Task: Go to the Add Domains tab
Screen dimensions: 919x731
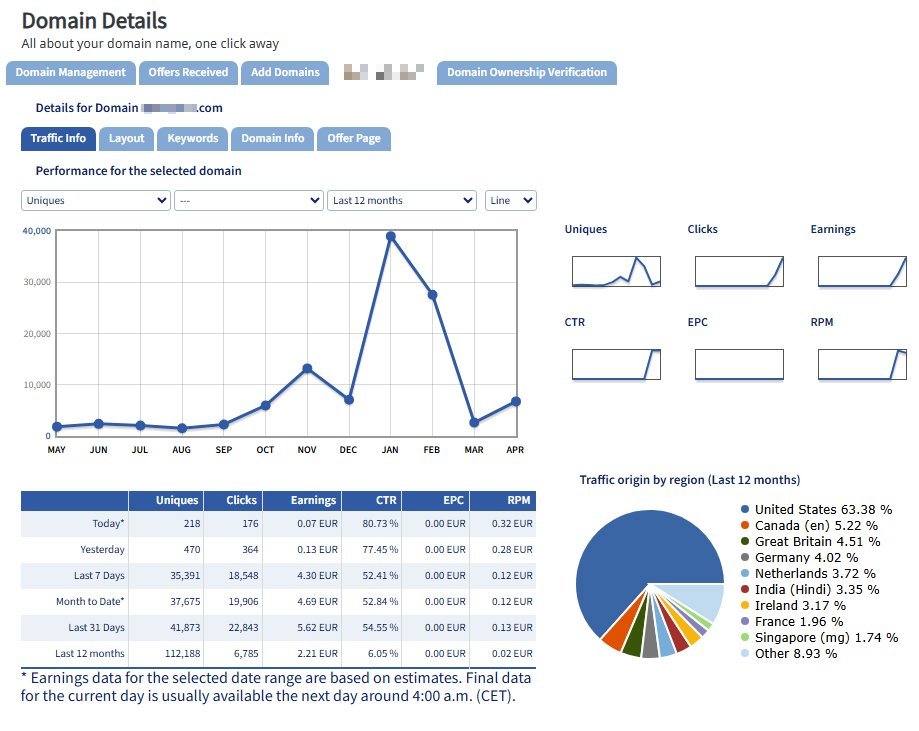Action: point(285,73)
